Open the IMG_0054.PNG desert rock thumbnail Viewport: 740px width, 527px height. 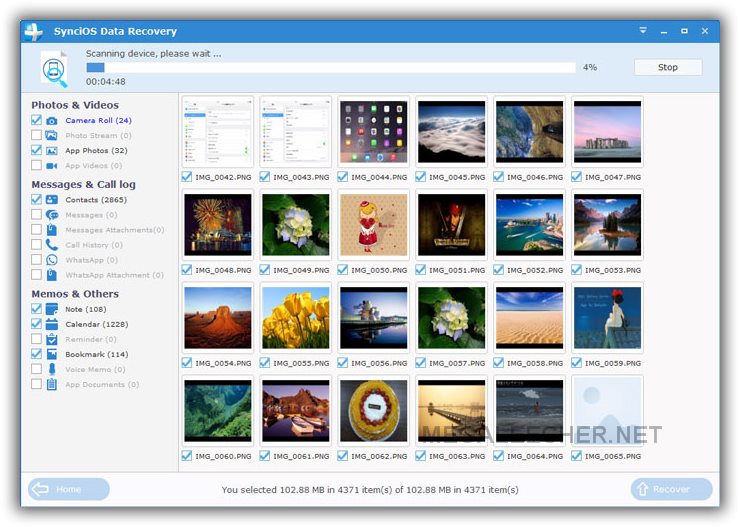pos(218,318)
